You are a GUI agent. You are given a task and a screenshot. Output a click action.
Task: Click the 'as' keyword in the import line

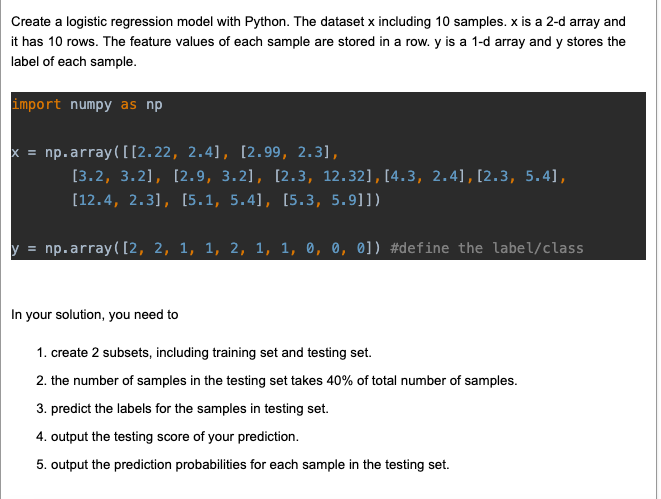coord(129,104)
